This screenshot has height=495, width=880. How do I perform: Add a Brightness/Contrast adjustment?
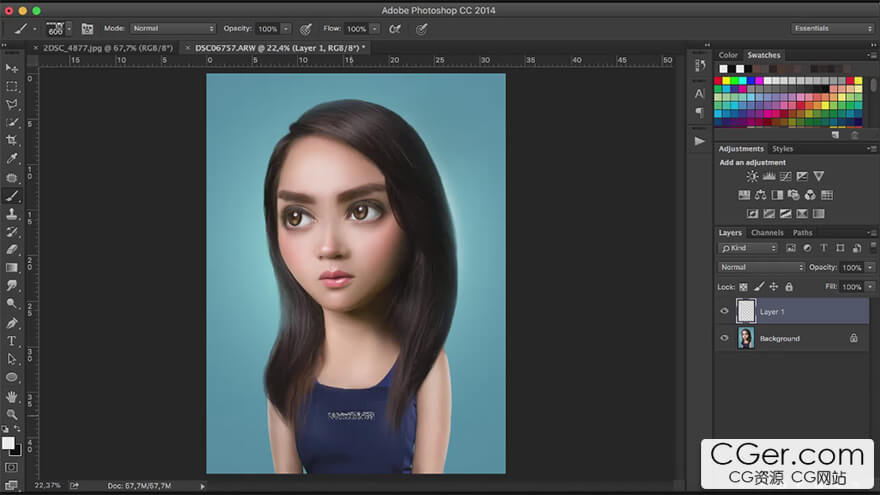(x=752, y=176)
